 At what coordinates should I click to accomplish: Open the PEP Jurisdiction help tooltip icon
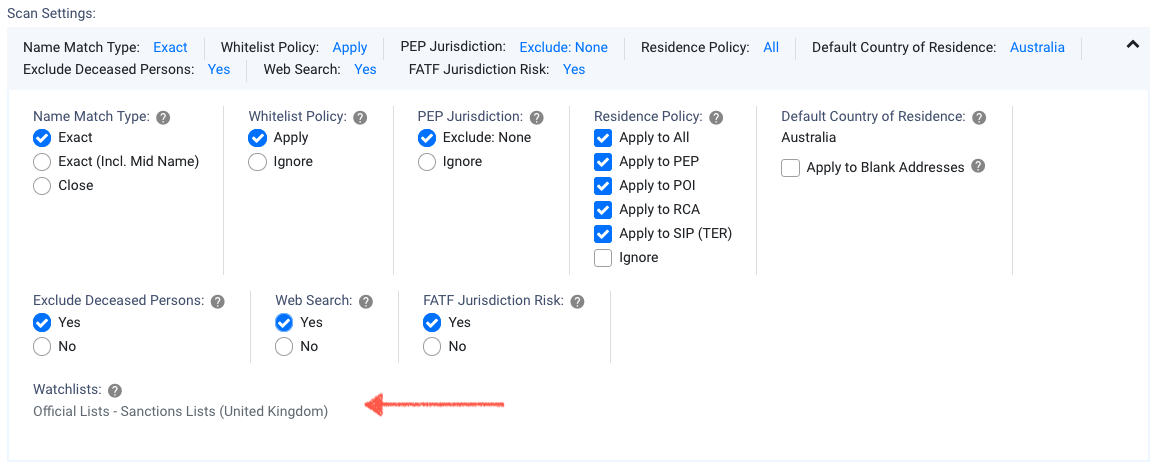(x=537, y=117)
